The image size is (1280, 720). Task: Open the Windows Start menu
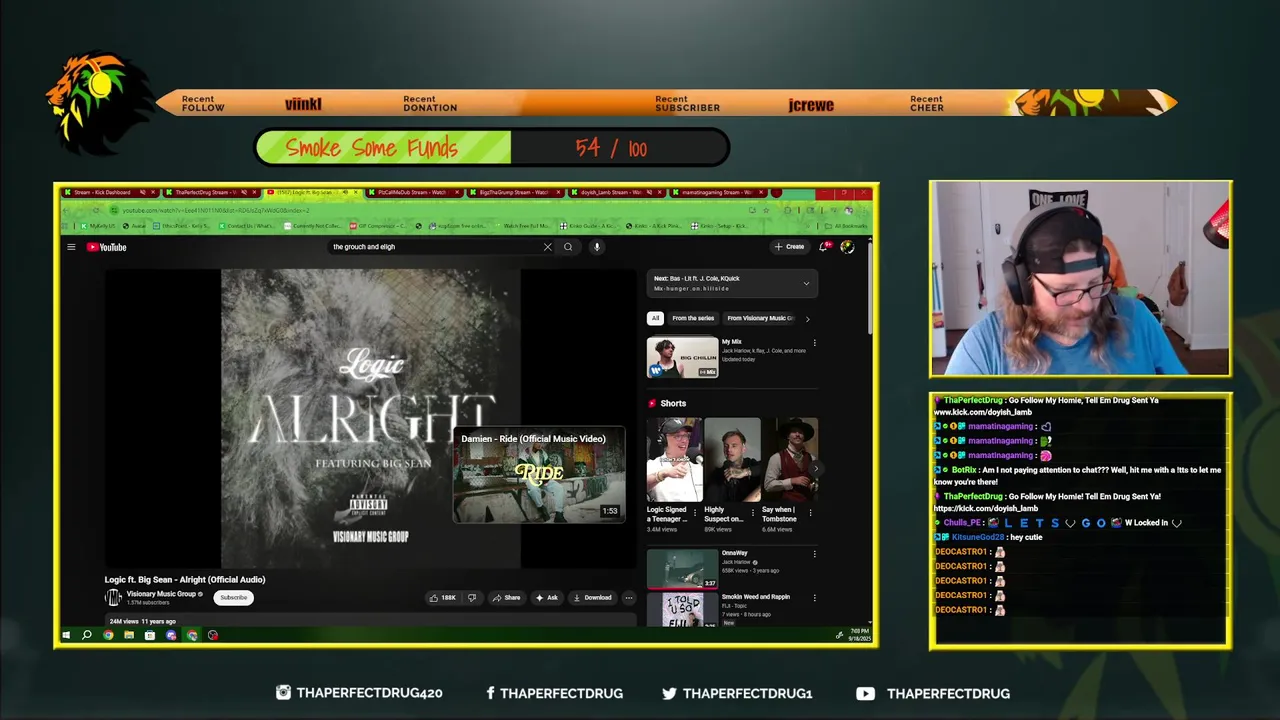(66, 635)
